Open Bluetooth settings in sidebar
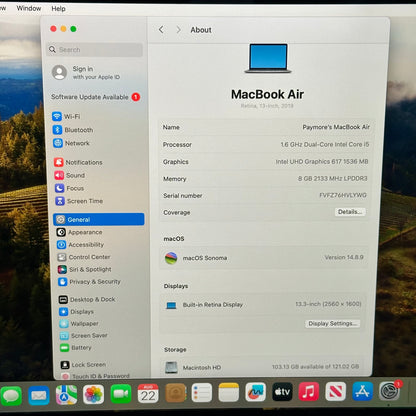 pos(73,130)
